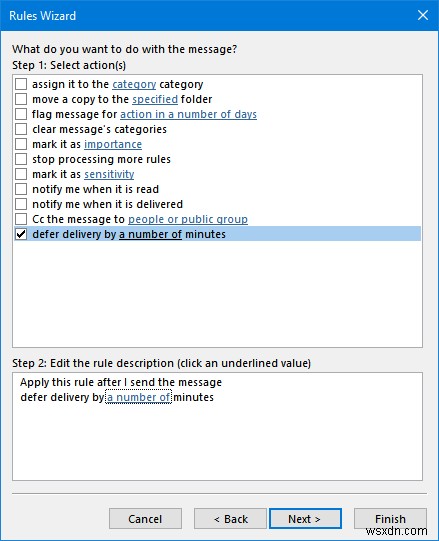Click the 'importance' link
The width and height of the screenshot is (439, 541).
pos(113,144)
